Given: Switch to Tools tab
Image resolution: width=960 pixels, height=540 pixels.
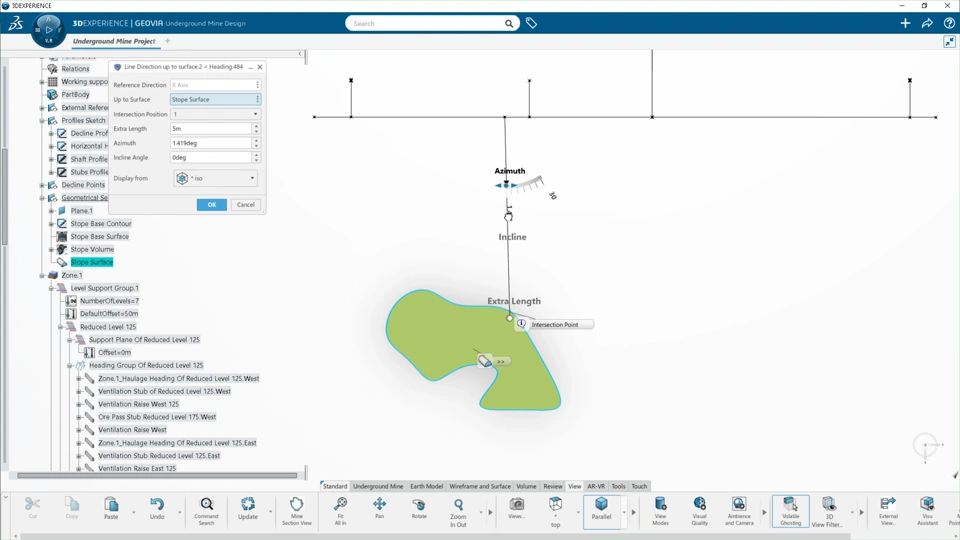Looking at the screenshot, I should tap(618, 486).
